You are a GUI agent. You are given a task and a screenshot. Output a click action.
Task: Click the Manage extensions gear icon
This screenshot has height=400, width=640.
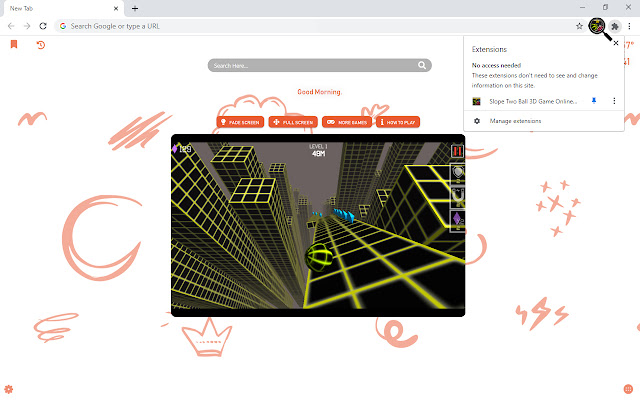click(x=477, y=121)
